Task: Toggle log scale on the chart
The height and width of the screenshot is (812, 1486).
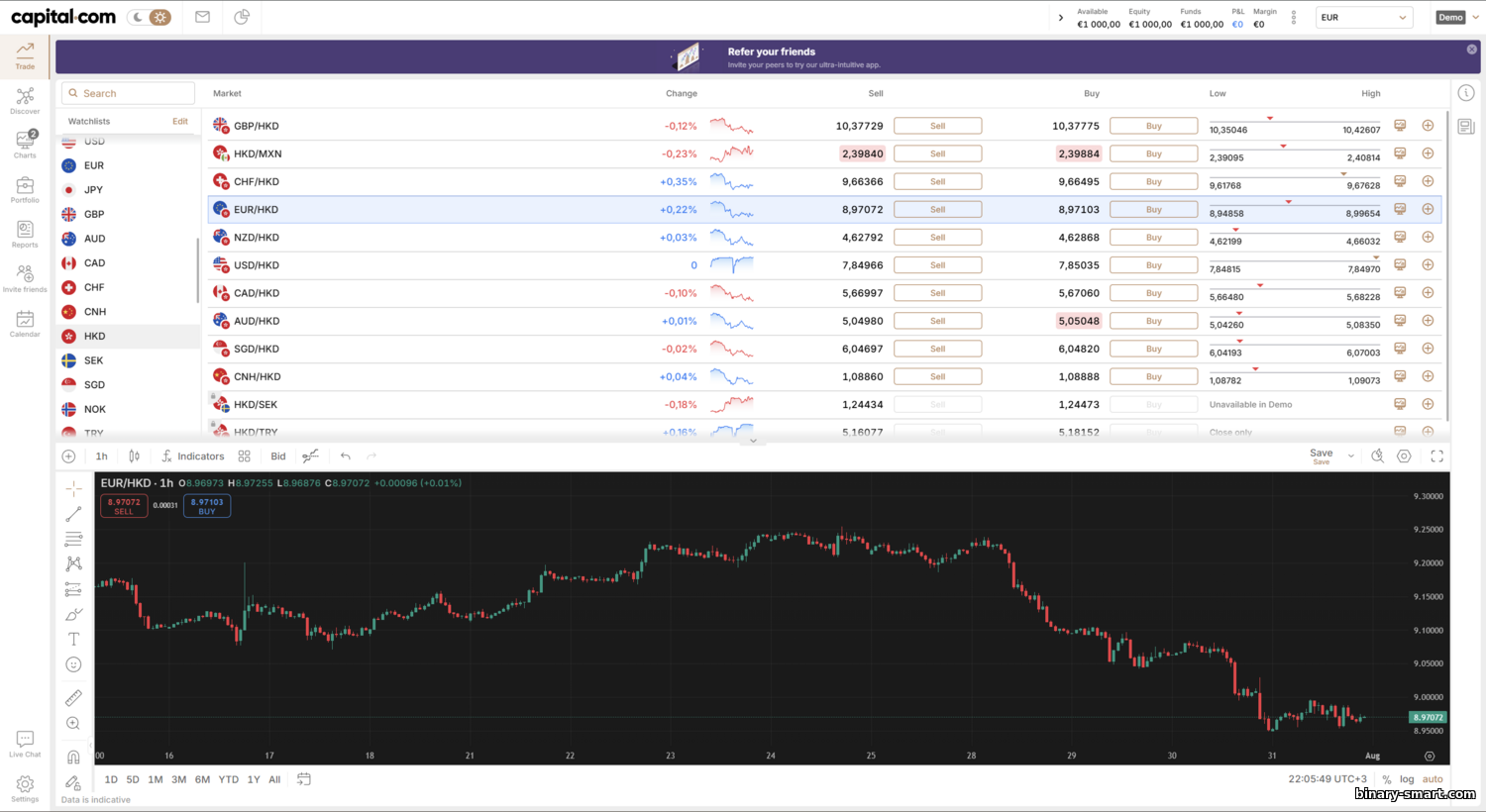Action: point(1407,779)
